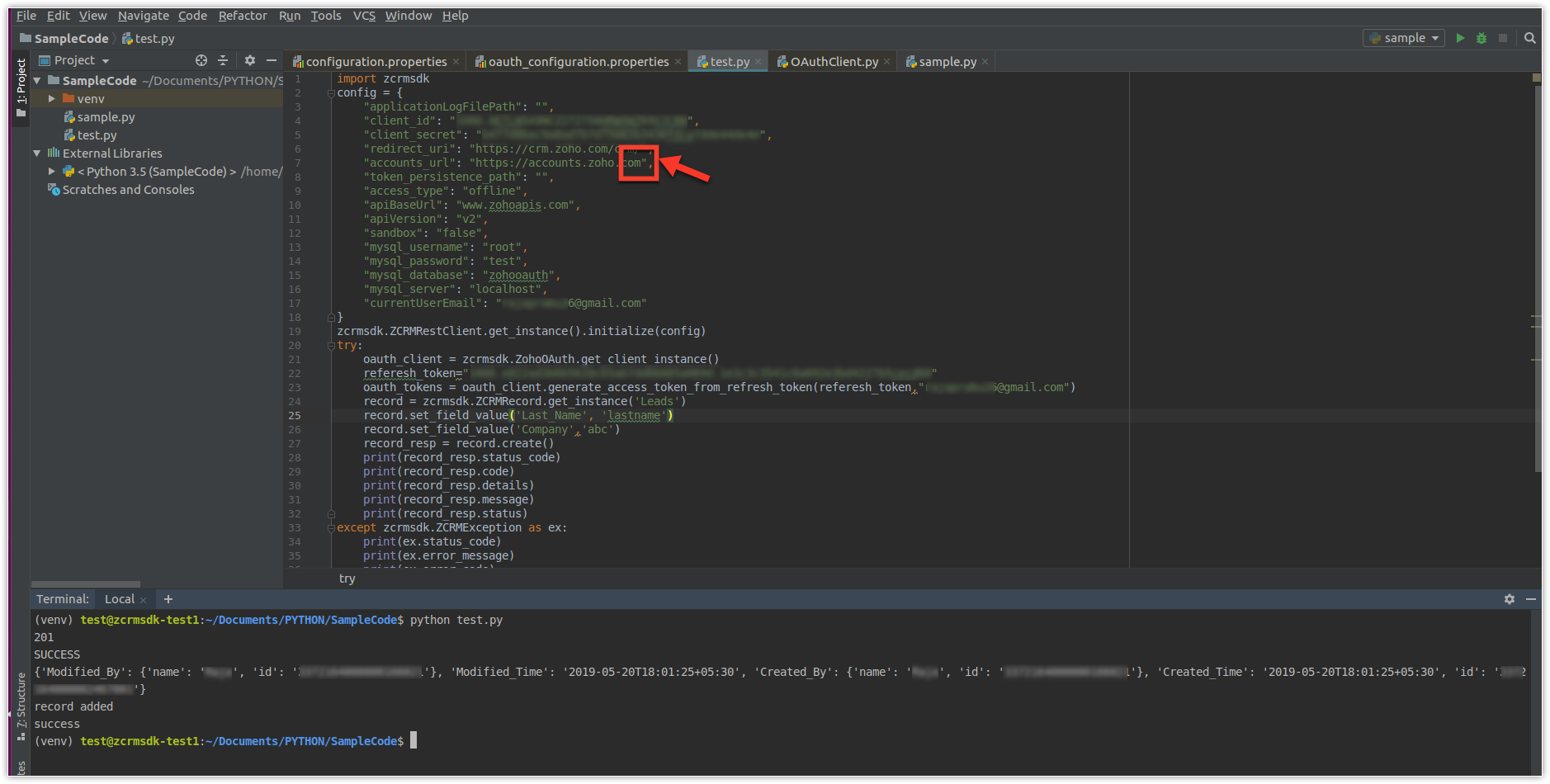Collapse the External Libraries node
The width and height of the screenshot is (1550, 784).
(37, 153)
